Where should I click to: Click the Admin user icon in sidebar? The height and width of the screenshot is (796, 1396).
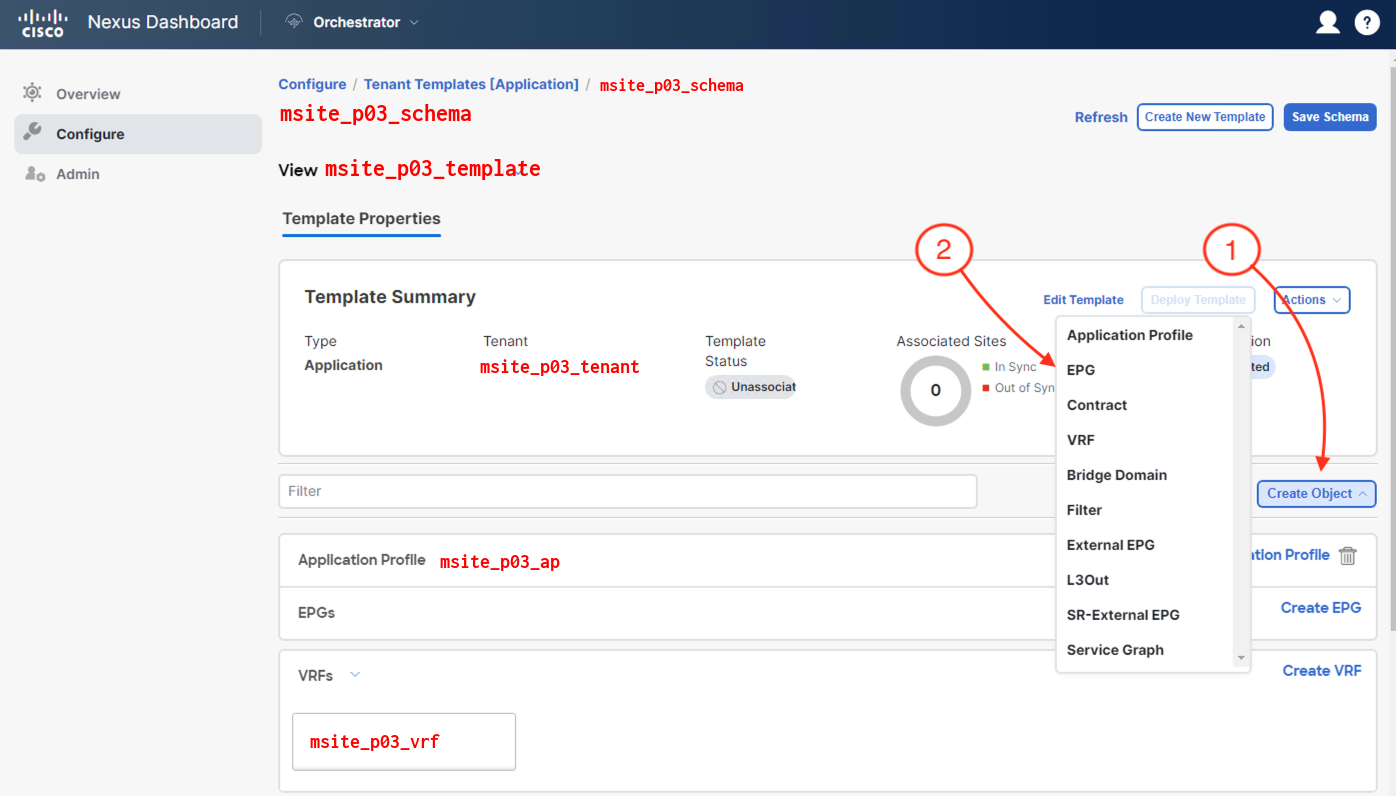[x=34, y=174]
